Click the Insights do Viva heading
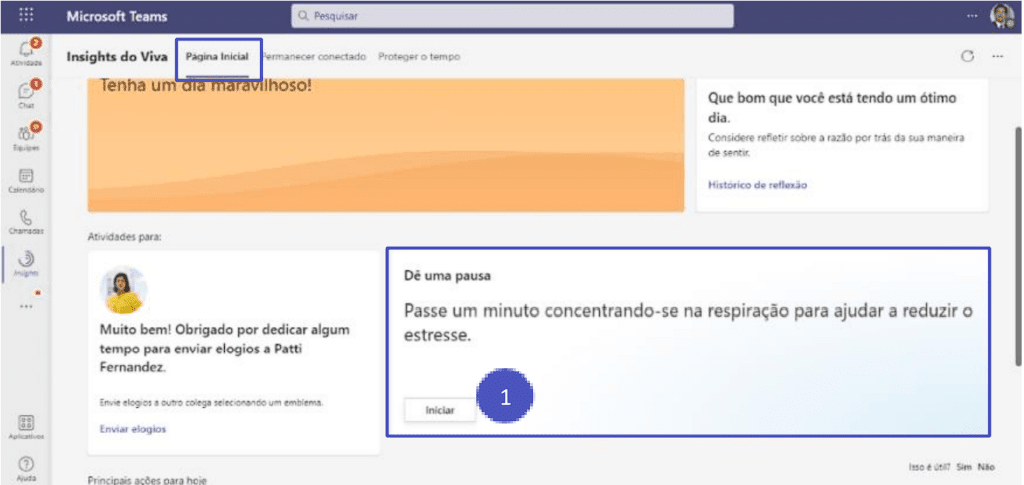 [117, 57]
